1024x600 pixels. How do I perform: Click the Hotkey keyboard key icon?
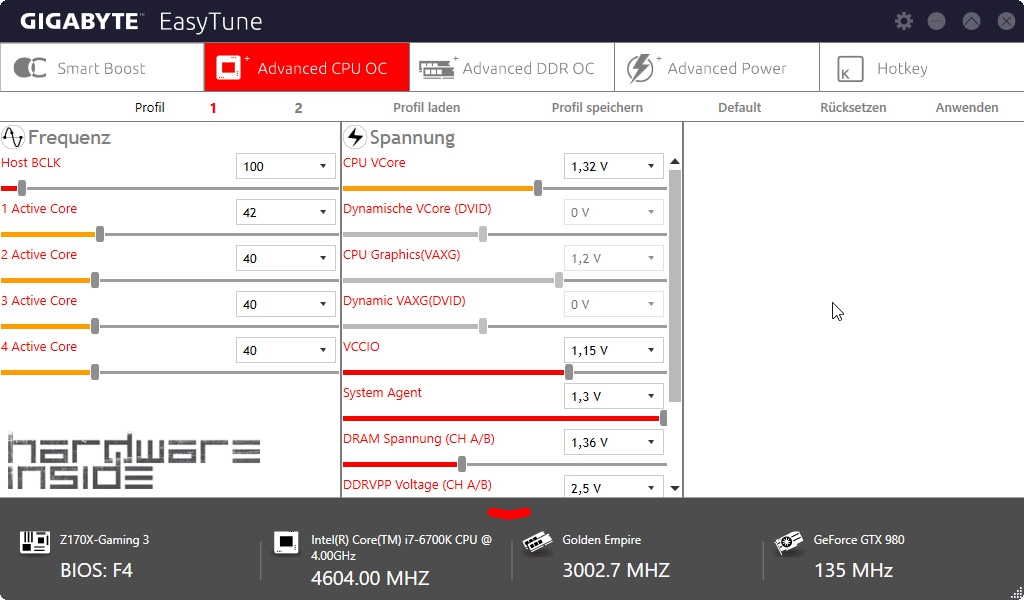point(850,69)
